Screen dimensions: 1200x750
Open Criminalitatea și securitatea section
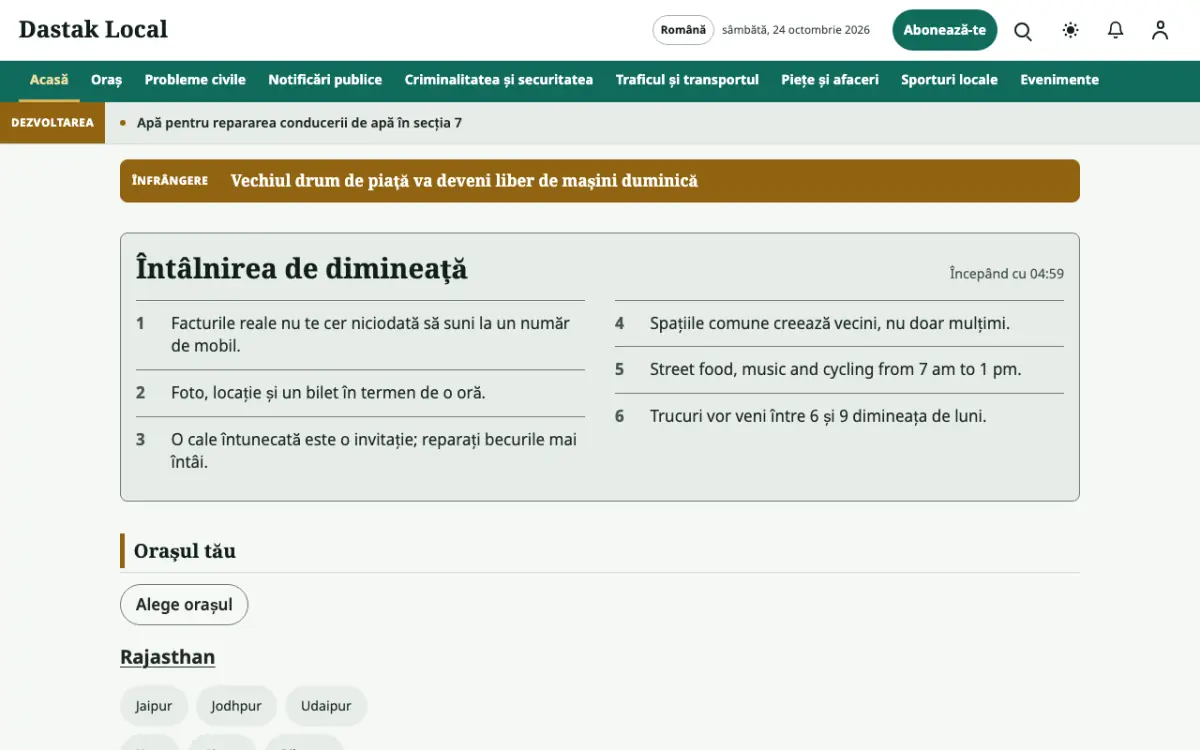[499, 80]
